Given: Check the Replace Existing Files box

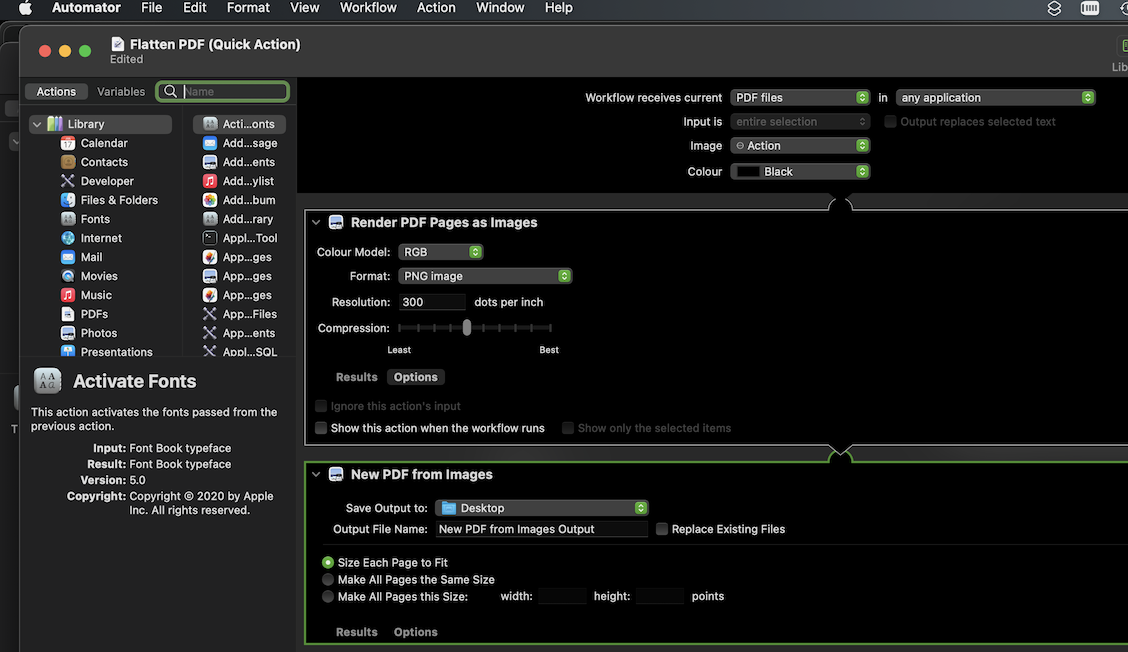Looking at the screenshot, I should (x=662, y=529).
